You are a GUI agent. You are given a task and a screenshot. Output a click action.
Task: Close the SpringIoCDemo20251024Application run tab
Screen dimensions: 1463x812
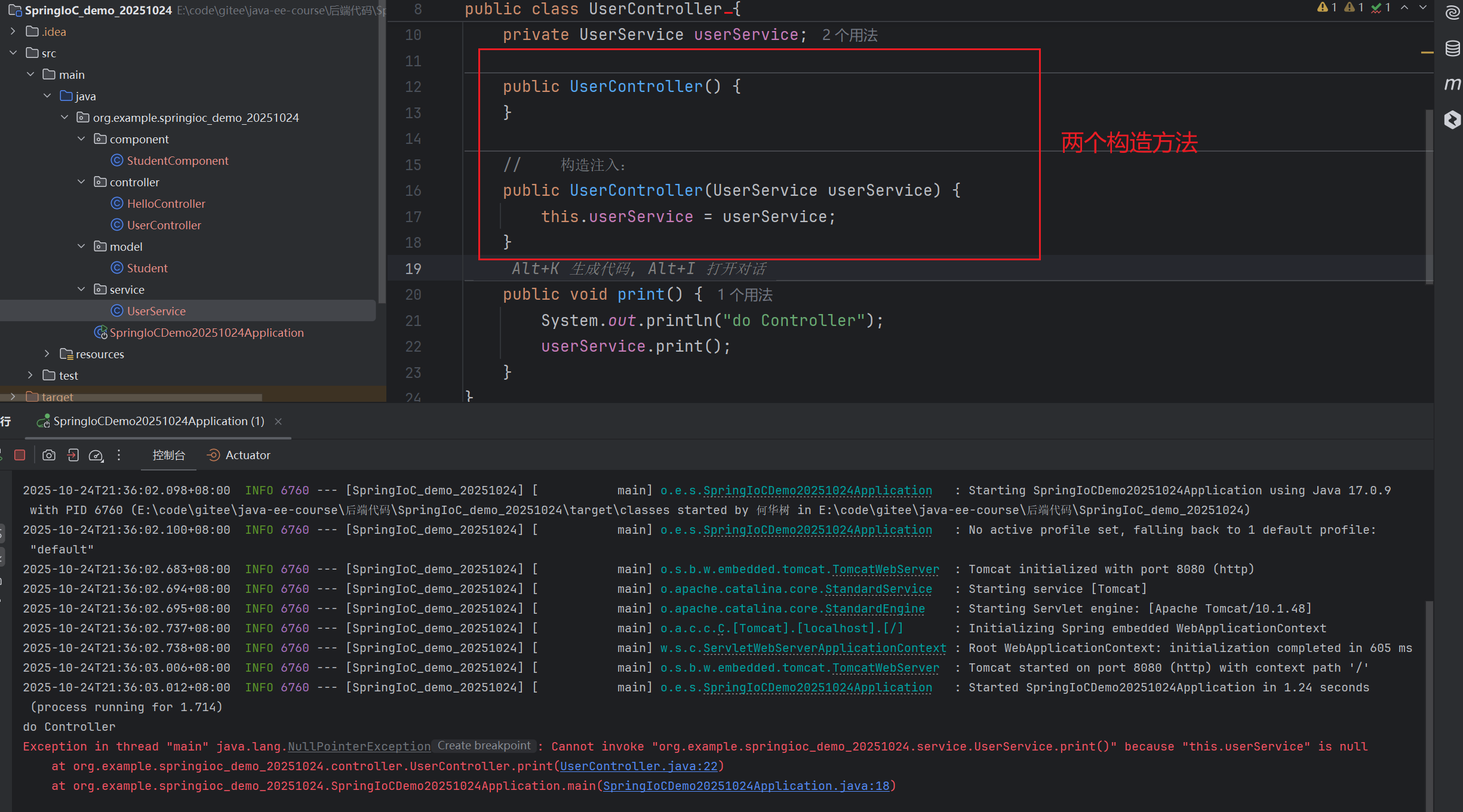(x=278, y=422)
